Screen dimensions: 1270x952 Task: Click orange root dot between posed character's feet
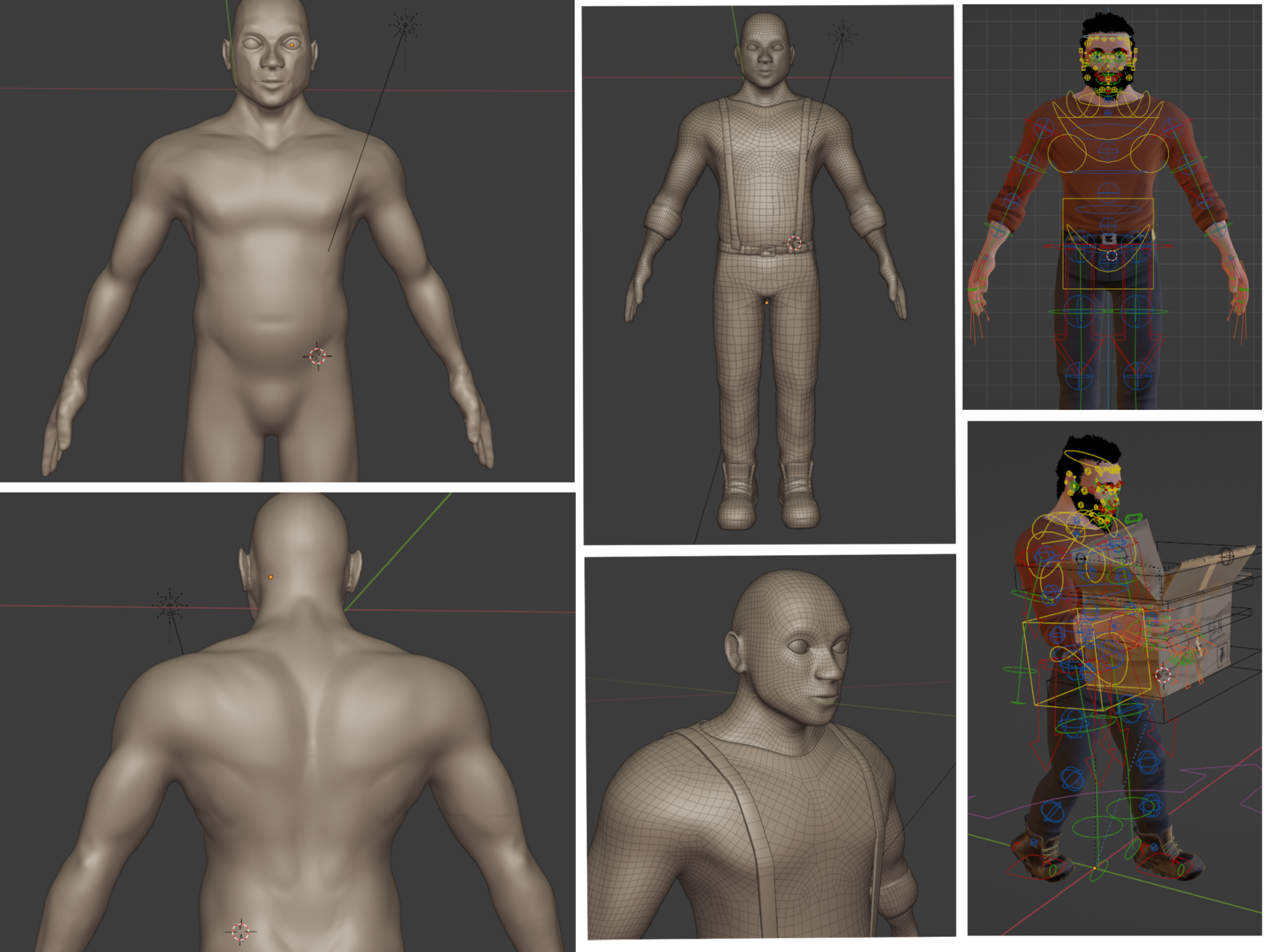click(1094, 868)
